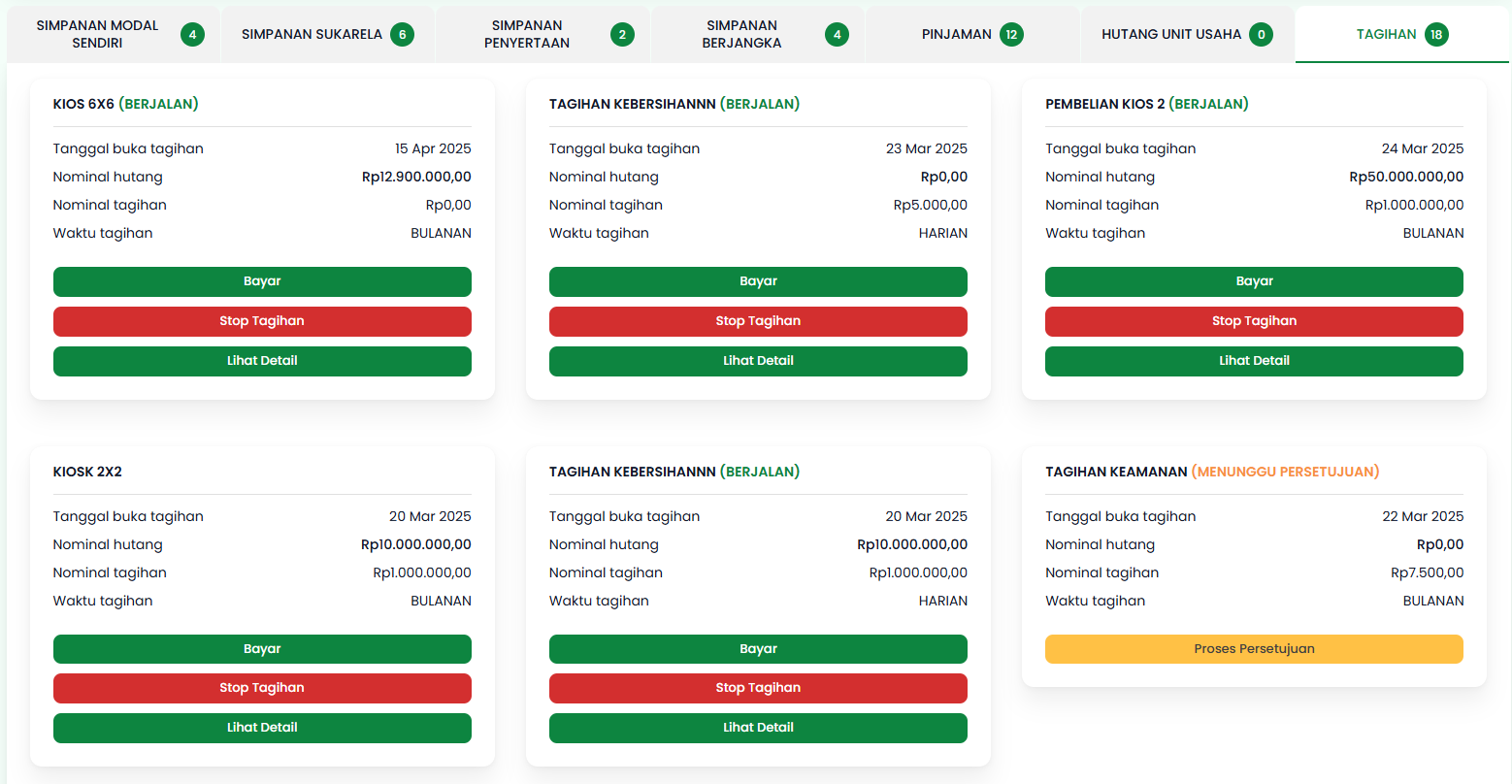Screen dimensions: 1512x784
Task: Select the Simpanan Penyertaan tab
Action: (542, 35)
